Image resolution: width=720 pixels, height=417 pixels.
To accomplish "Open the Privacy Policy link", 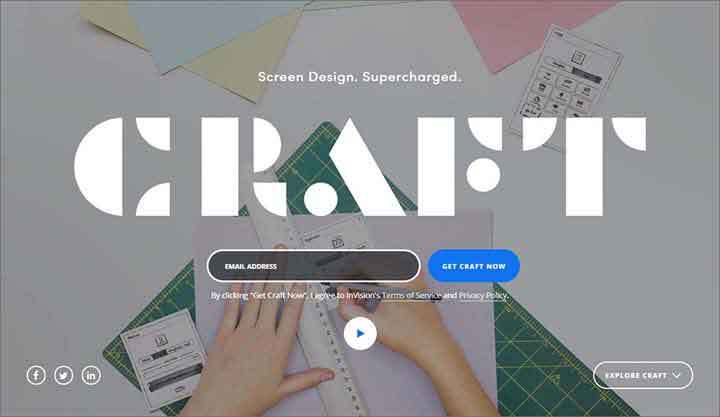I will pos(483,295).
